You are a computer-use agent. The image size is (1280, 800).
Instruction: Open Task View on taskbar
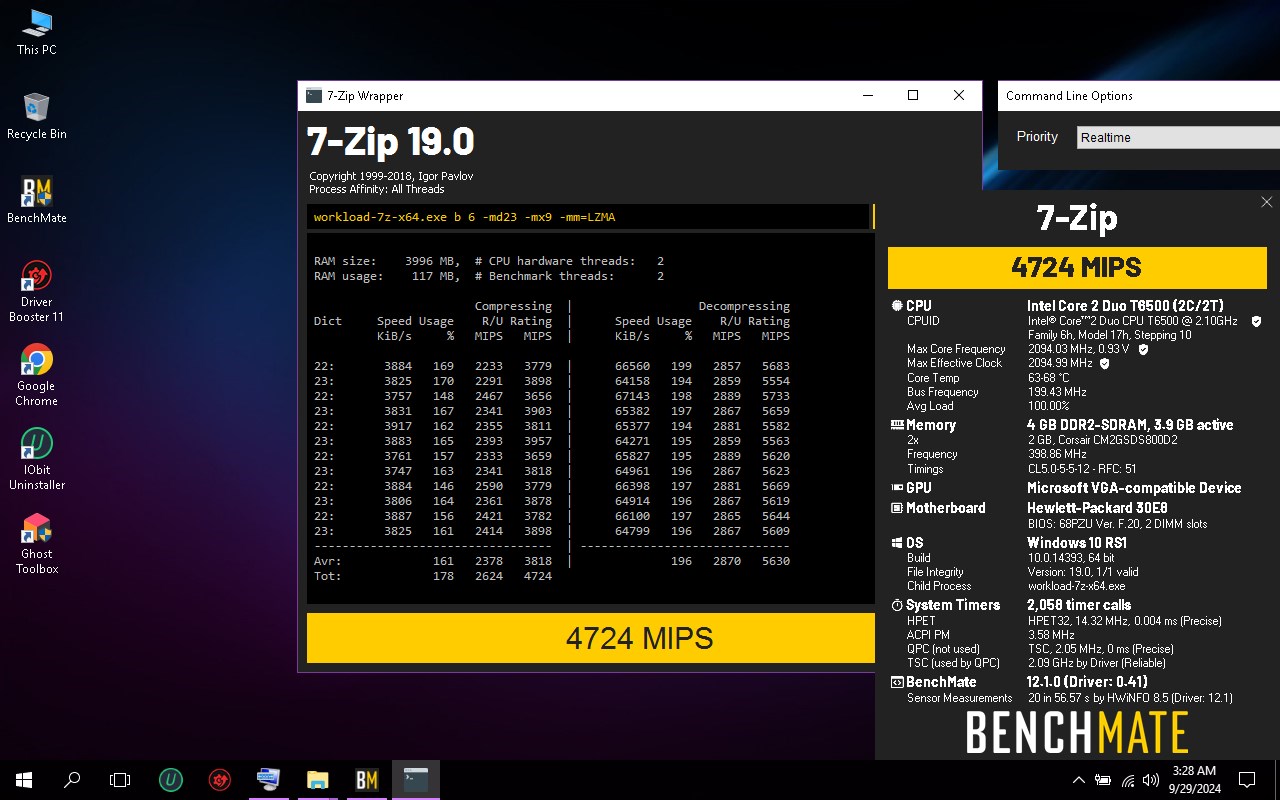coord(120,780)
